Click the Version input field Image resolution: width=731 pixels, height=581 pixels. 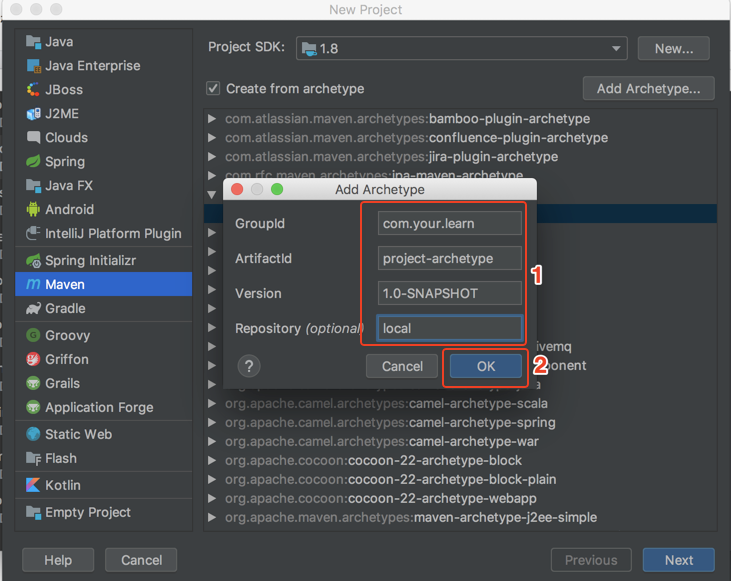[x=449, y=293]
